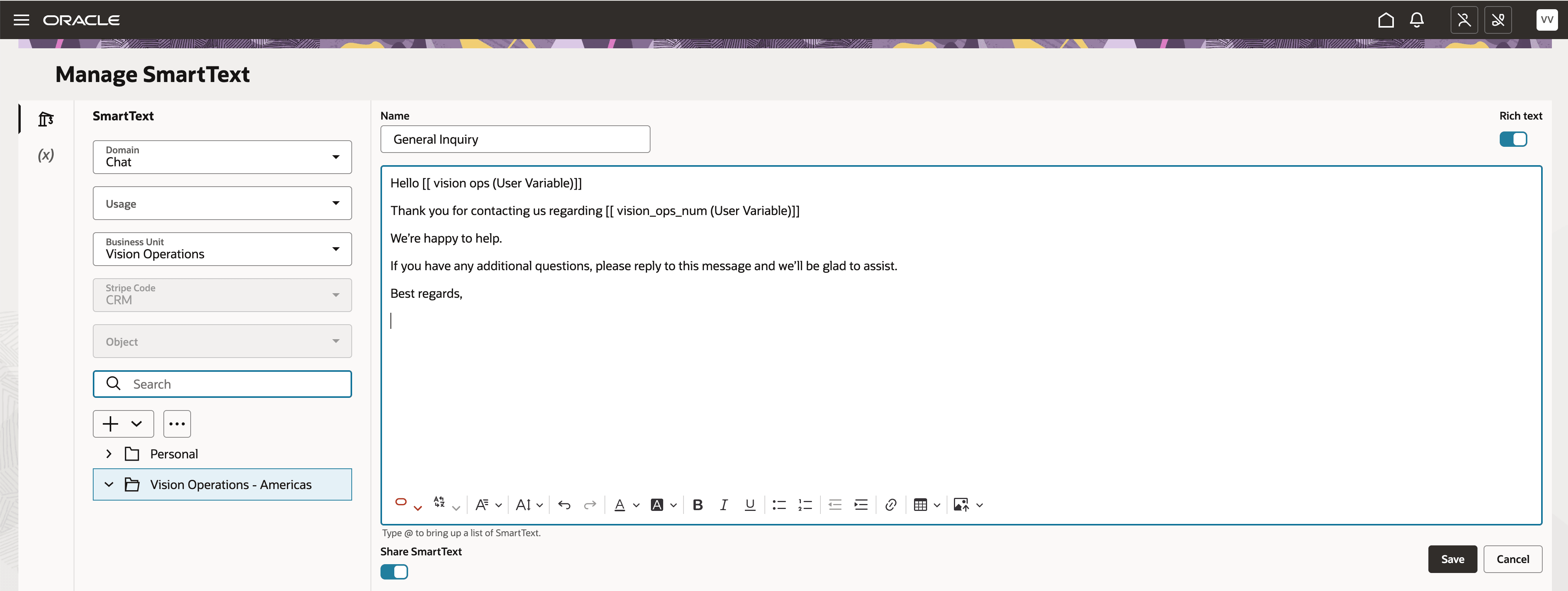Open the image options dropdown arrow
The image size is (1568, 591).
pyautogui.click(x=979, y=505)
